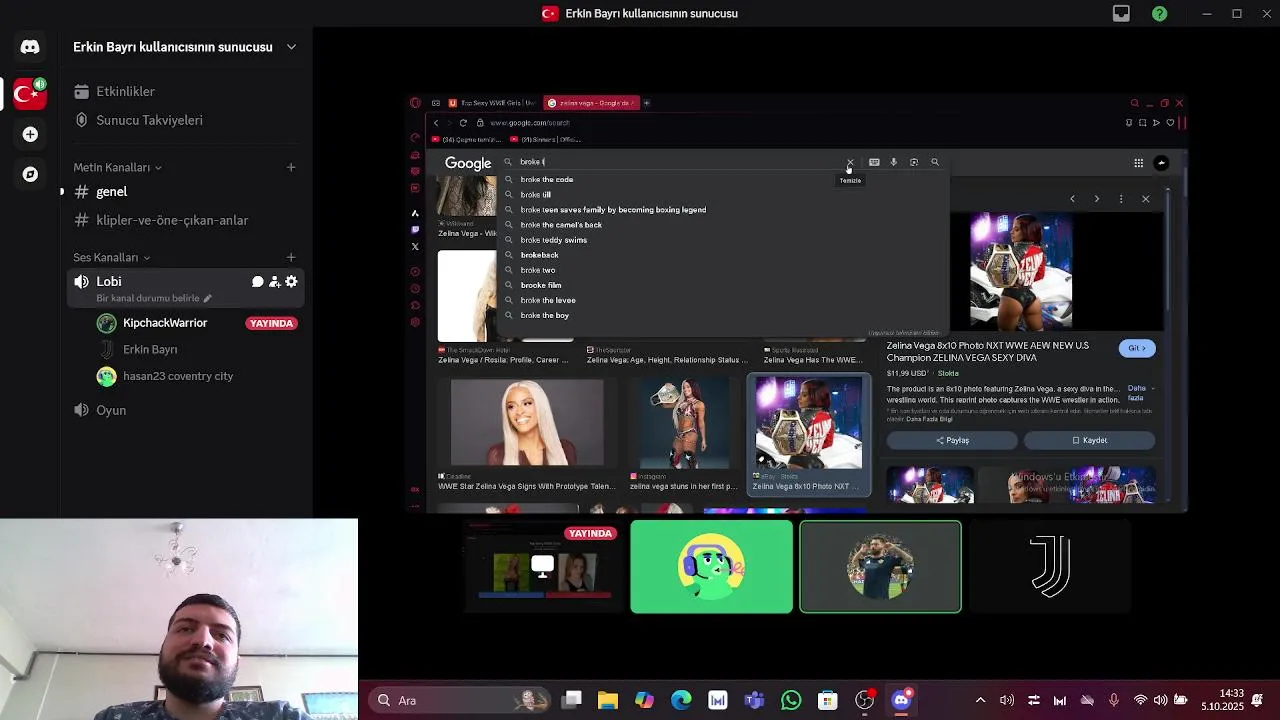Viewport: 1280px width, 720px height.
Task: Set status via Bir kanal durumu belirle
Action: pyautogui.click(x=154, y=298)
